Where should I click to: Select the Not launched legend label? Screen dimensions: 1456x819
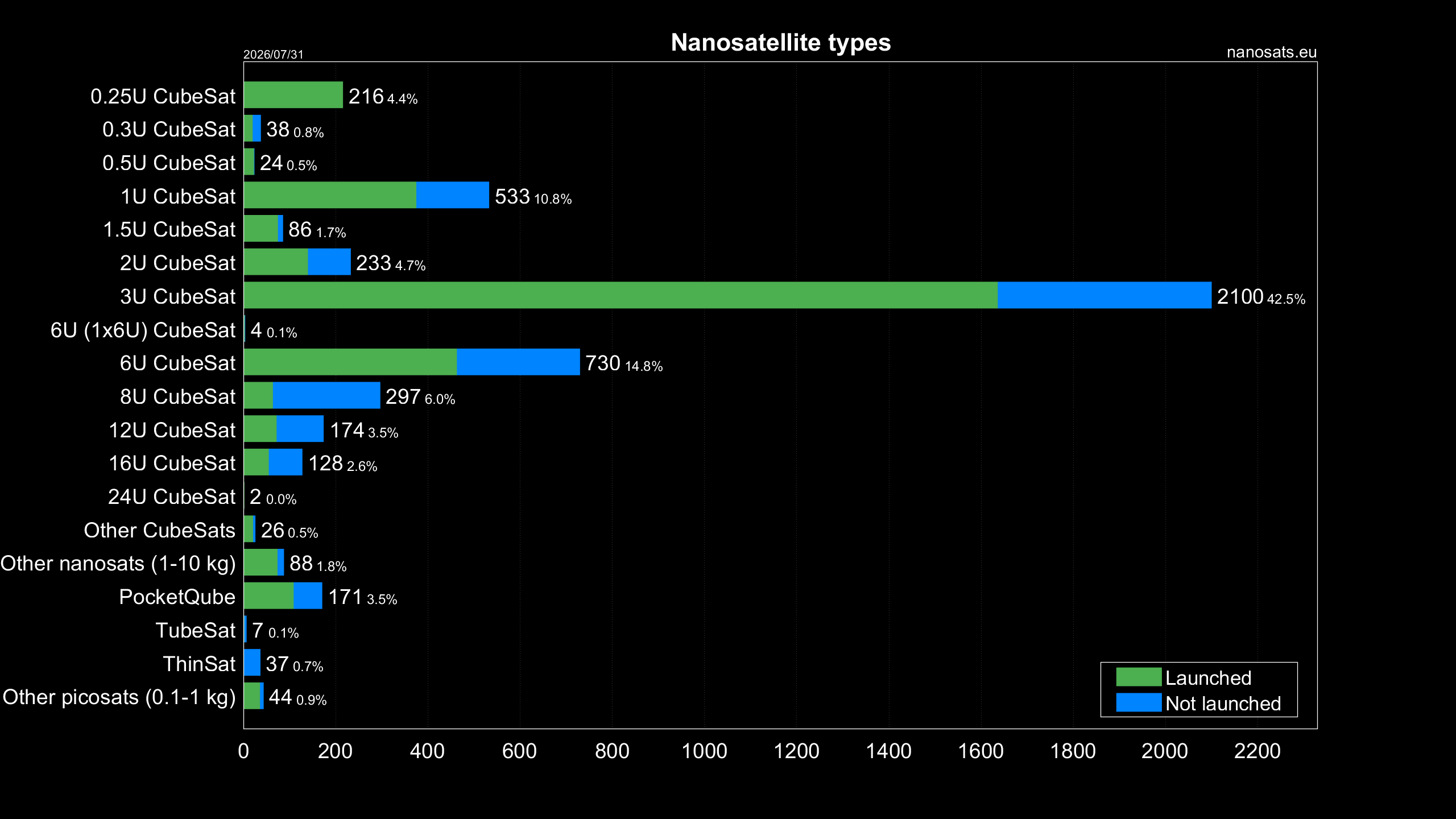[x=1223, y=704]
